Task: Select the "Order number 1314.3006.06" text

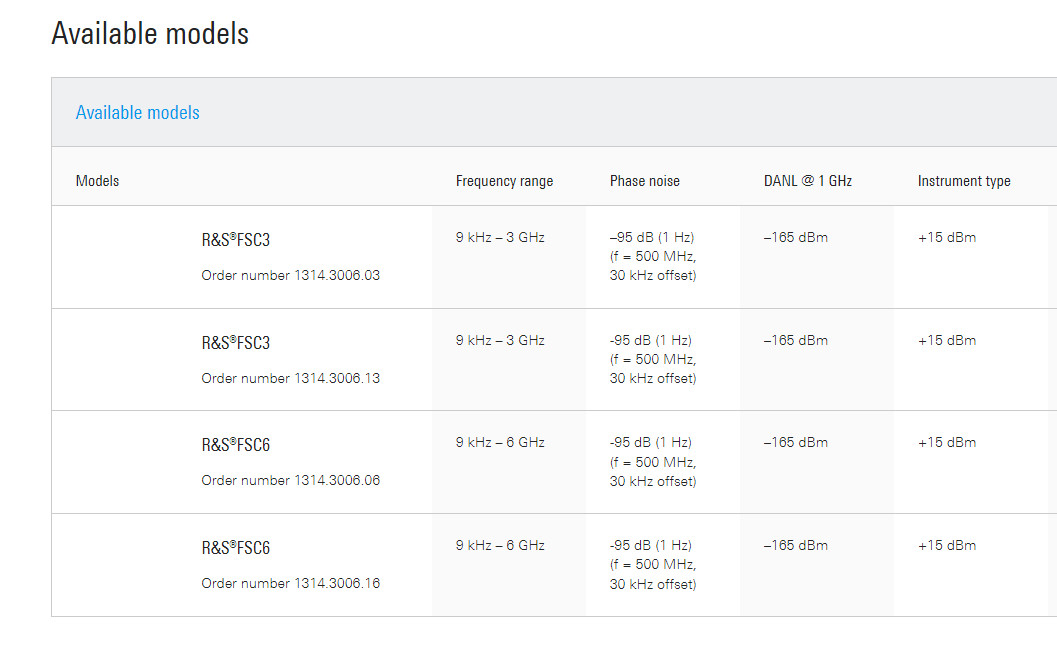Action: click(290, 481)
